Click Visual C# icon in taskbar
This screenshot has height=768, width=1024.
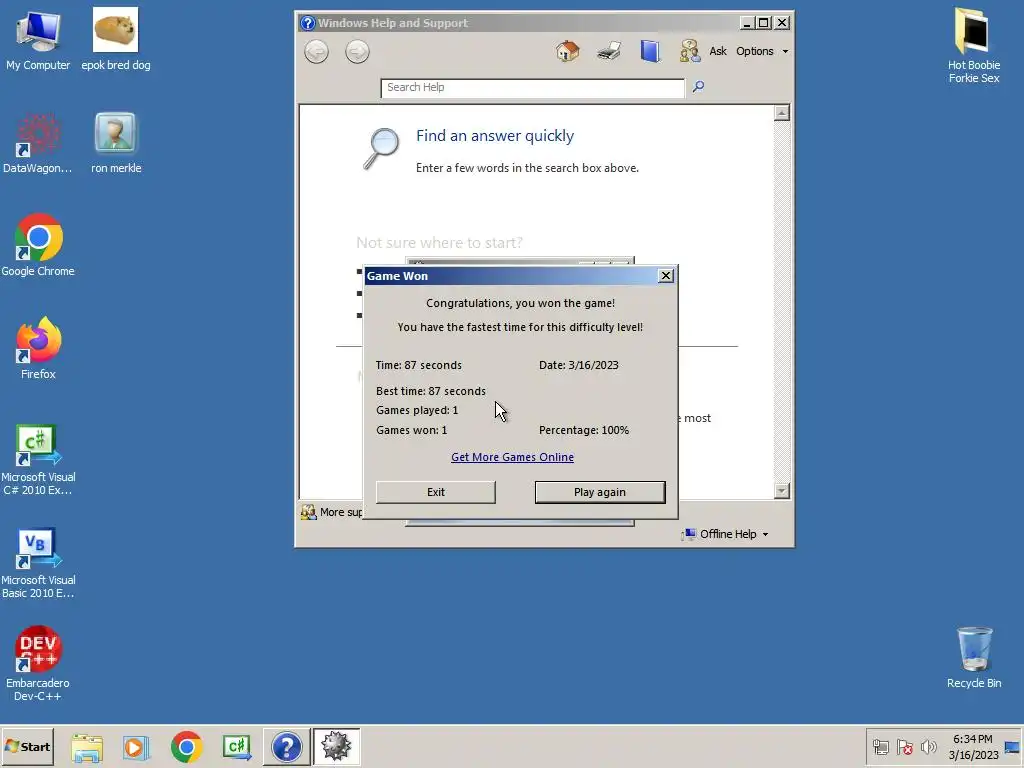click(237, 747)
